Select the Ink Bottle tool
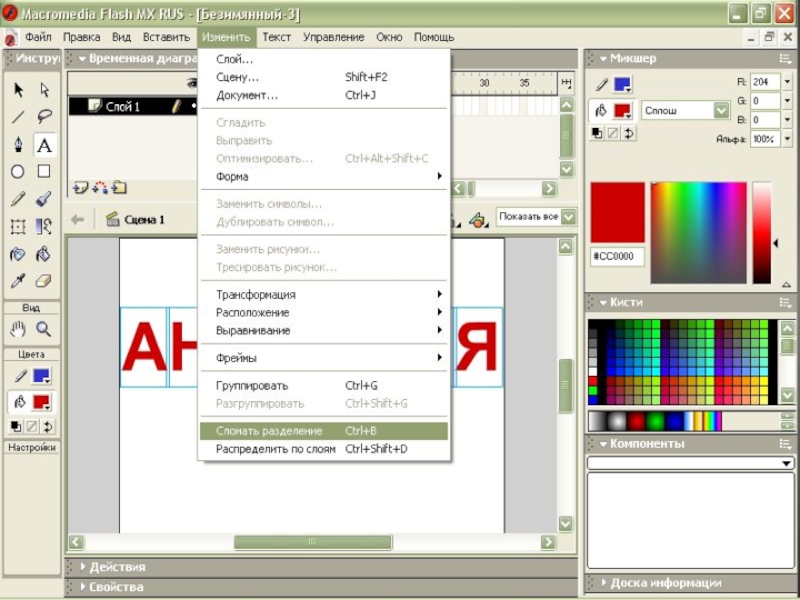The height and width of the screenshot is (600, 800). click(x=18, y=254)
